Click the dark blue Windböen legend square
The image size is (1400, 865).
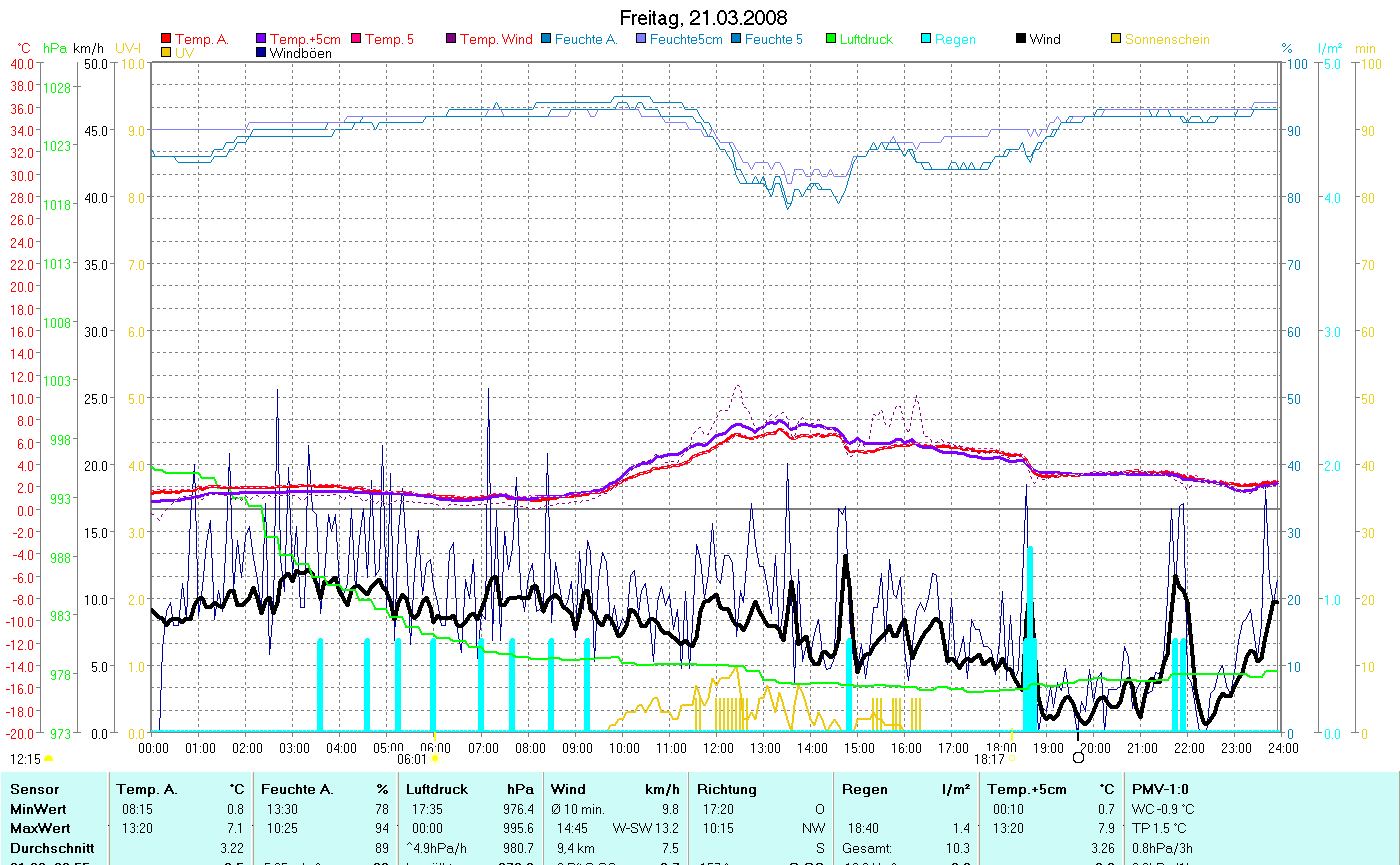click(x=262, y=53)
